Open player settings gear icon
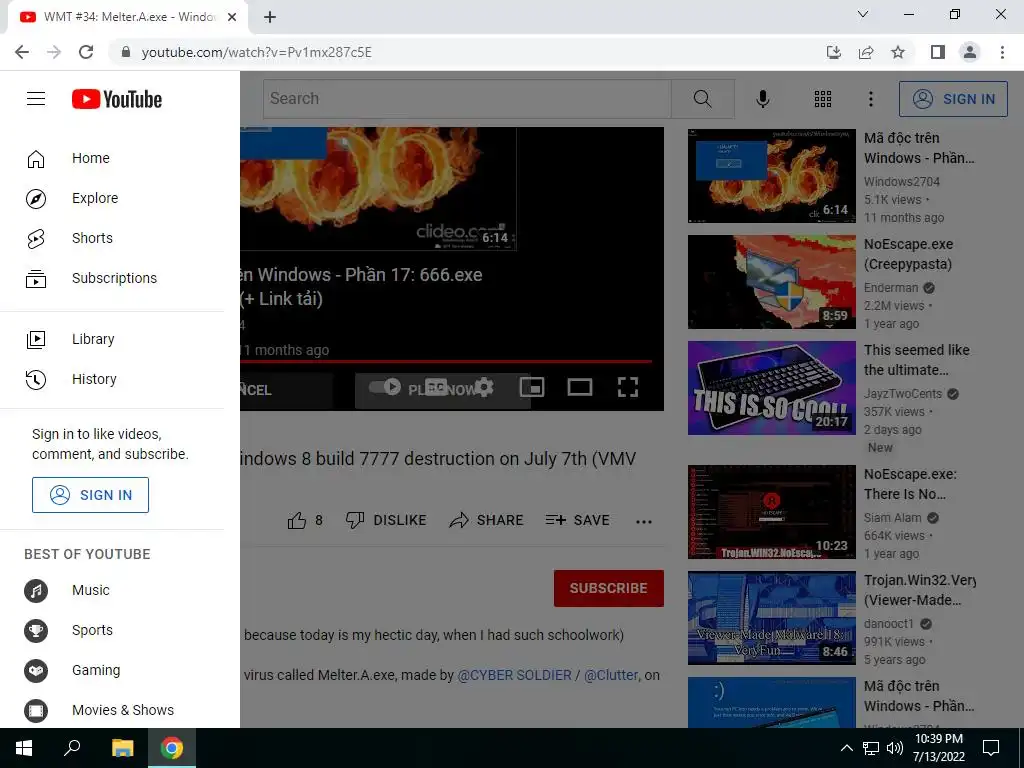Image resolution: width=1024 pixels, height=768 pixels. 484,387
